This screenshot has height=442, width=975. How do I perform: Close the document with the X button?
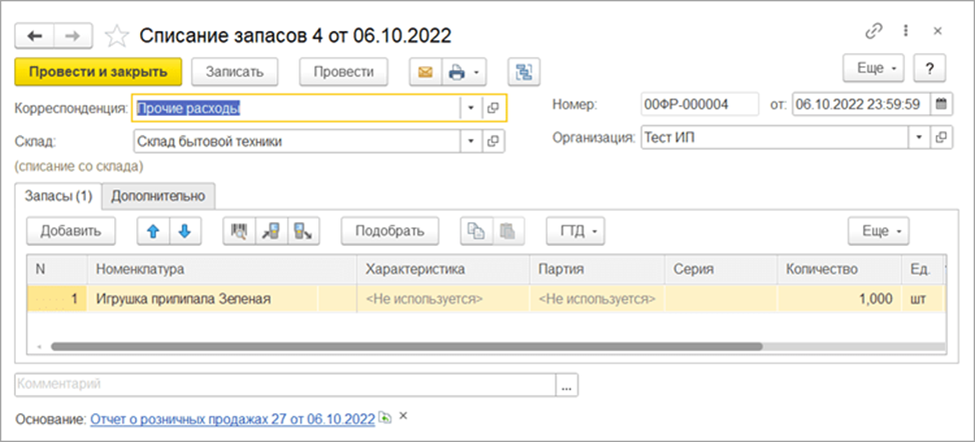tap(938, 31)
